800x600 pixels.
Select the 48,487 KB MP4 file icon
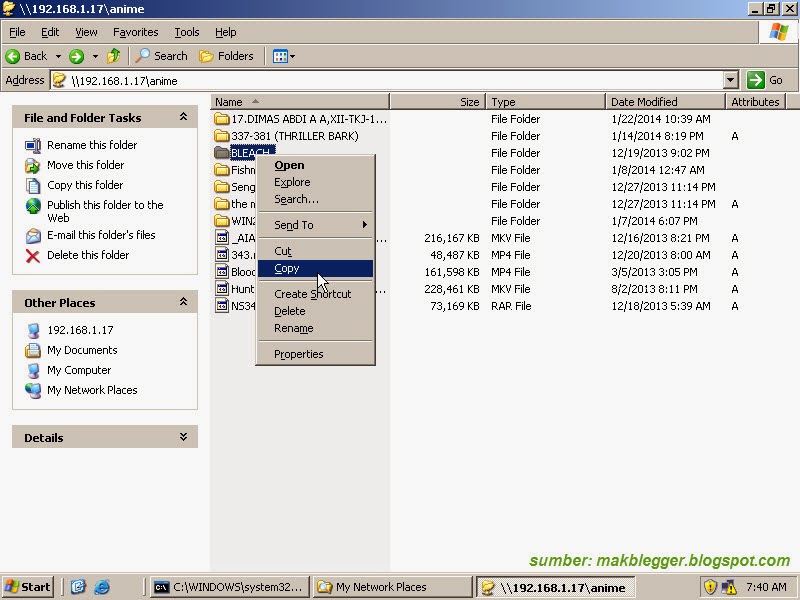(221, 255)
